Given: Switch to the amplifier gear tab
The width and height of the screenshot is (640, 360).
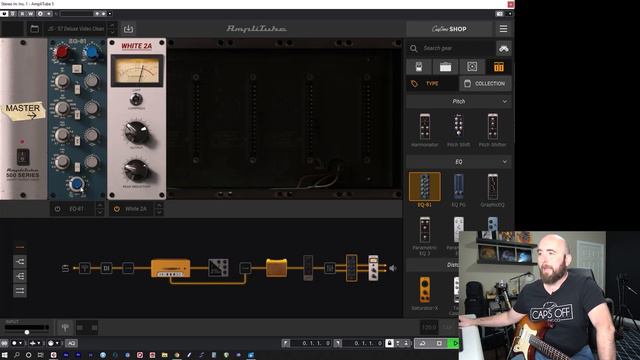Looking at the screenshot, I should pyautogui.click(x=445, y=67).
